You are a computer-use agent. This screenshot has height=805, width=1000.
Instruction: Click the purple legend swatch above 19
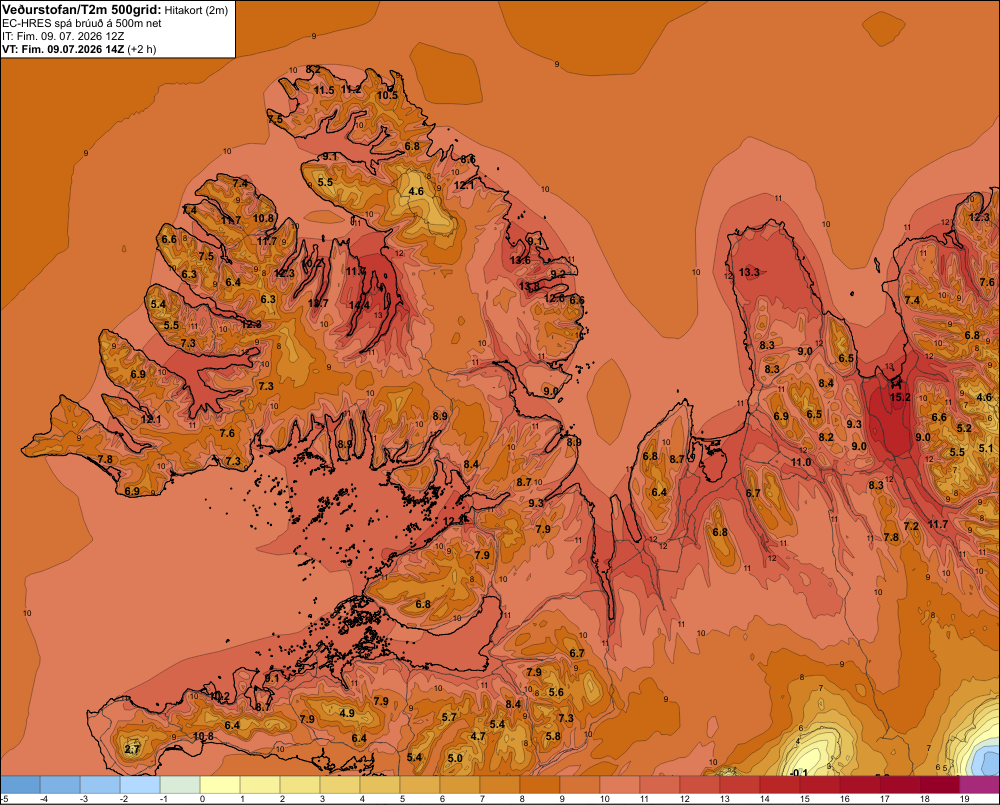(979, 784)
